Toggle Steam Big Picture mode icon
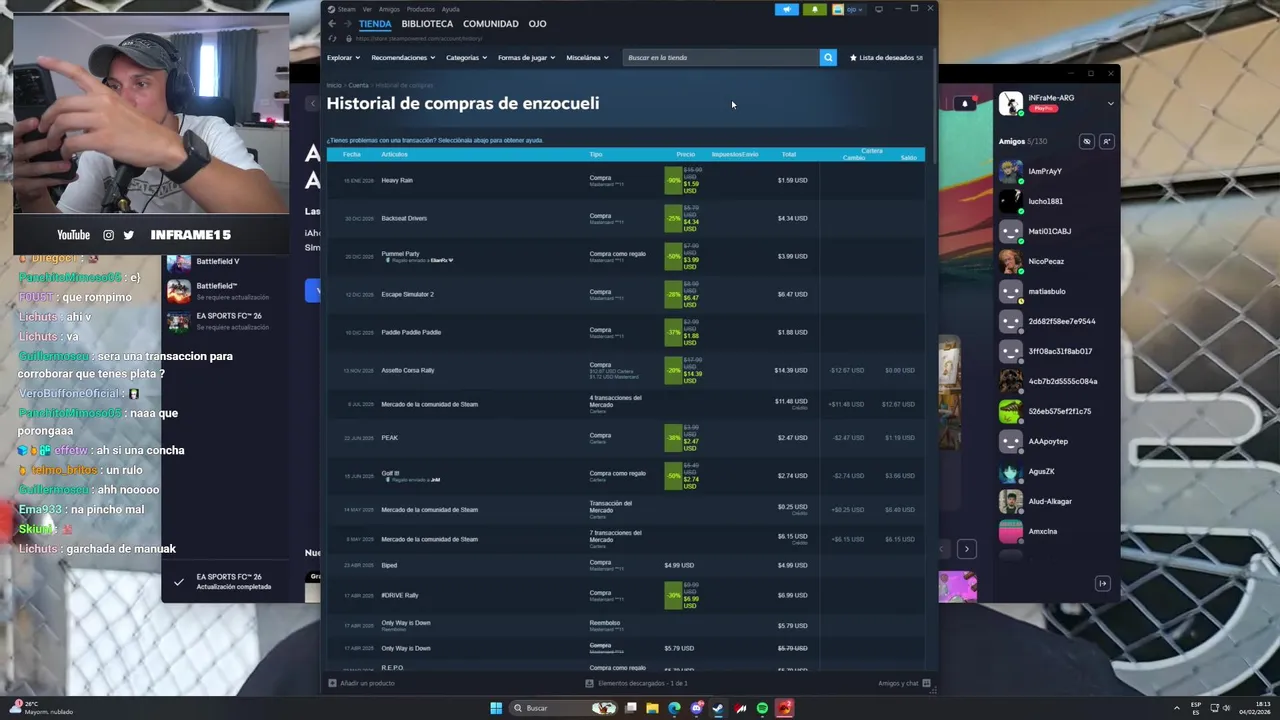1280x720 pixels. (x=879, y=9)
